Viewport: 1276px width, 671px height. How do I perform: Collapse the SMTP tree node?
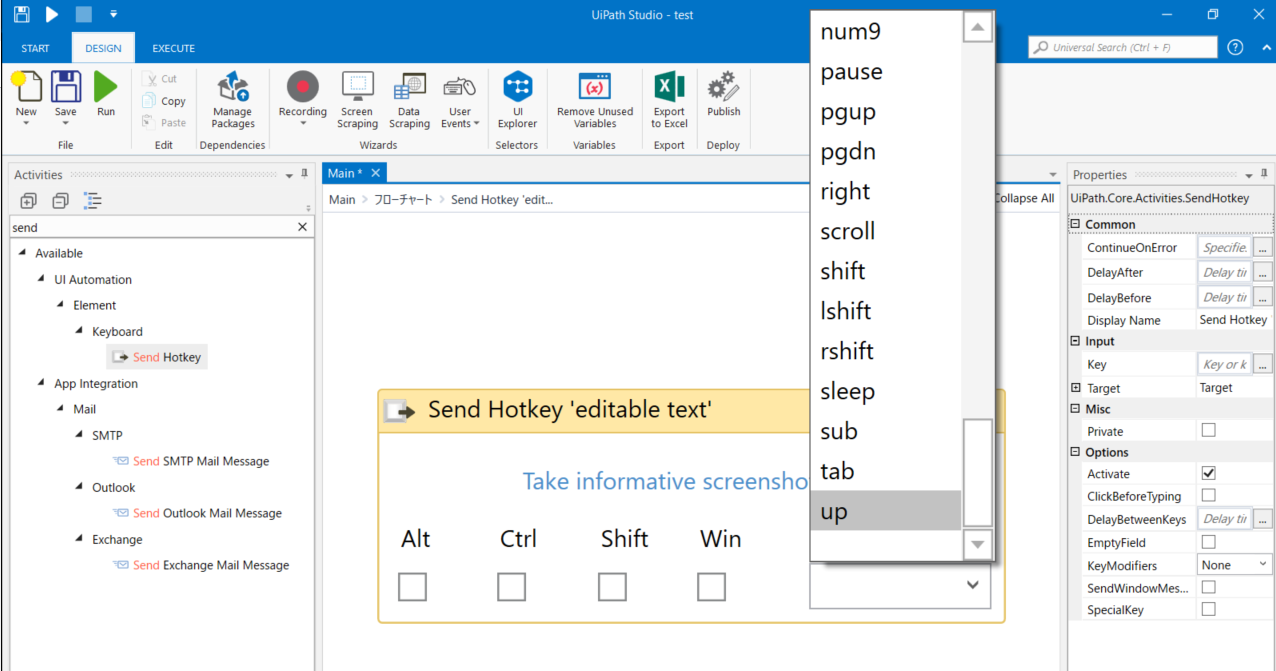[x=80, y=435]
